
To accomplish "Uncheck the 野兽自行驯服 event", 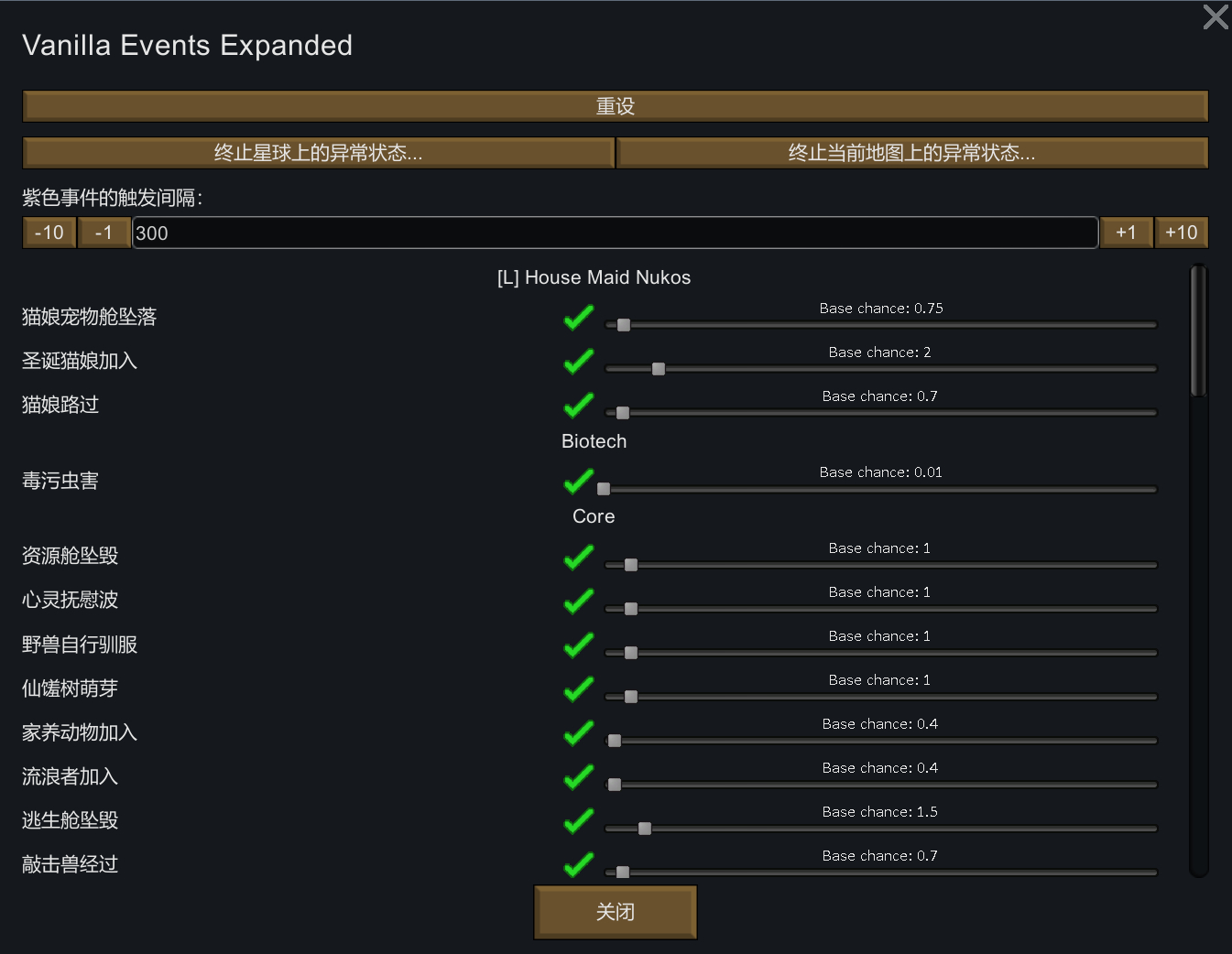I will coord(579,645).
